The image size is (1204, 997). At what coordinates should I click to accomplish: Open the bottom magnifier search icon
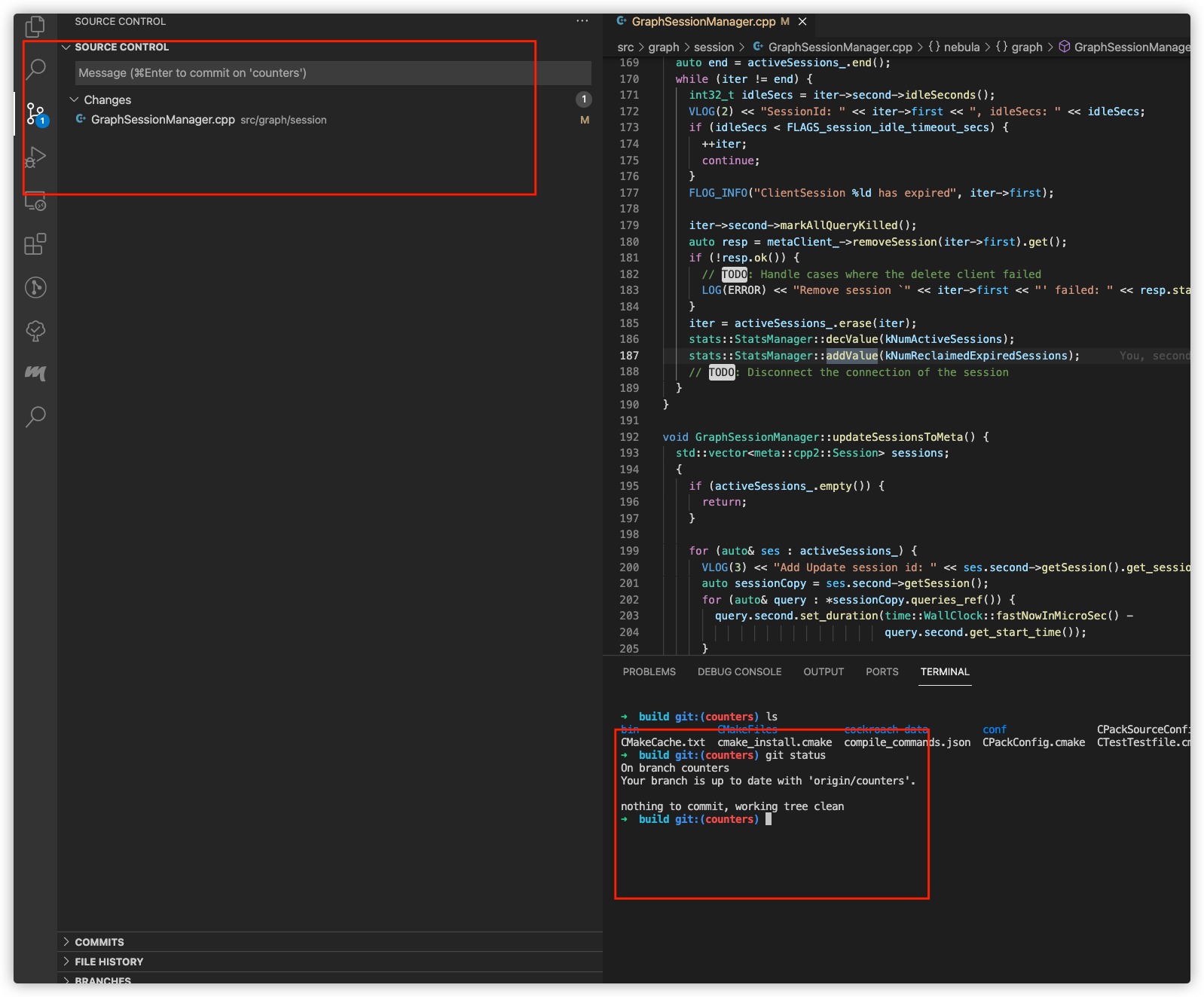pyautogui.click(x=35, y=416)
